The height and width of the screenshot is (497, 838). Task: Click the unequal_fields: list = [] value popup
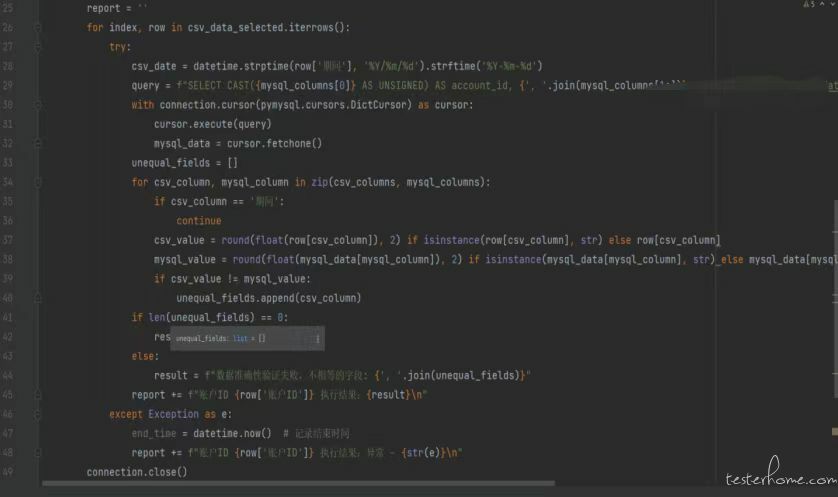[247, 338]
